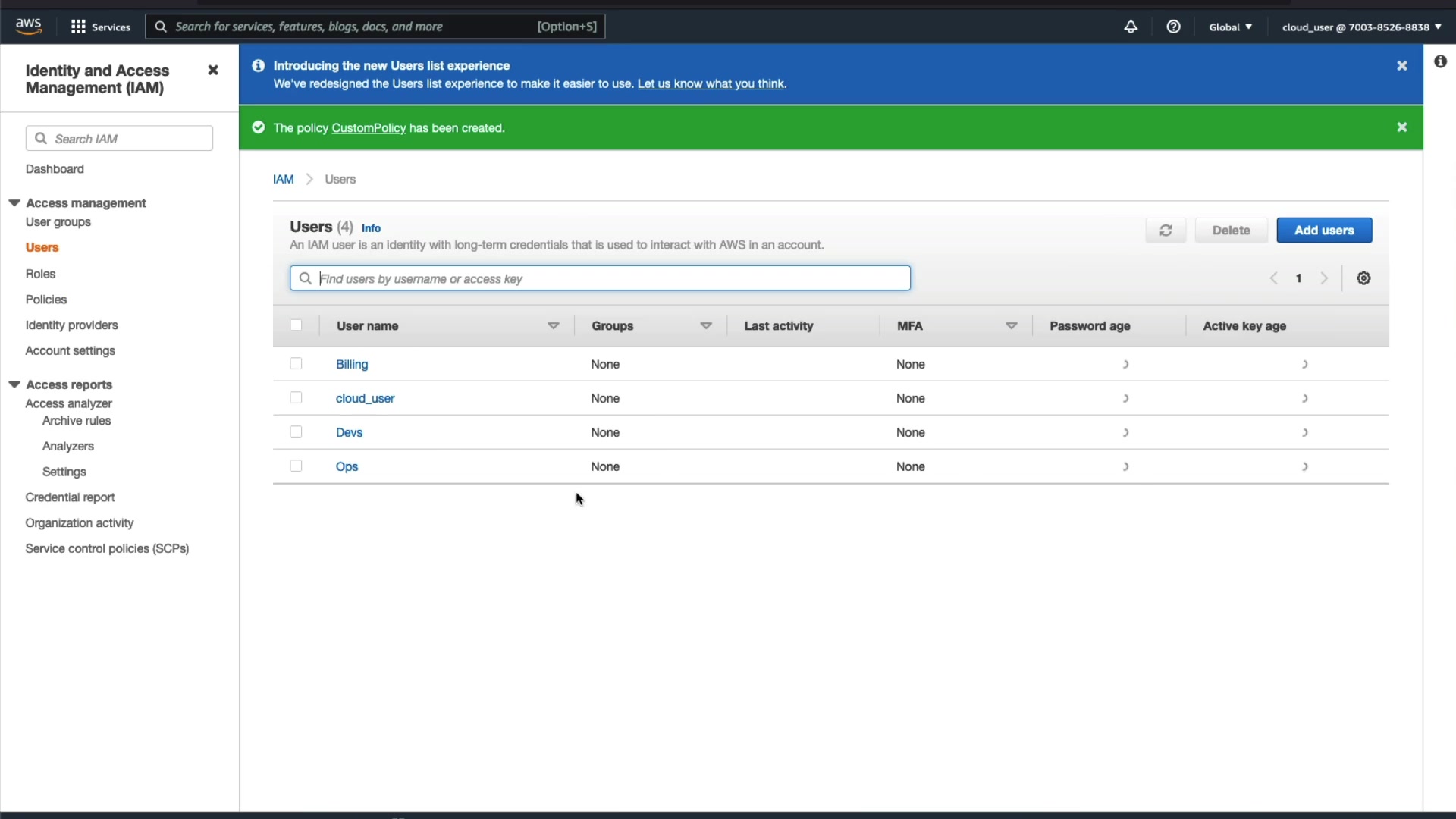The width and height of the screenshot is (1456, 819).
Task: Open Policies in the sidebar
Action: coord(45,300)
